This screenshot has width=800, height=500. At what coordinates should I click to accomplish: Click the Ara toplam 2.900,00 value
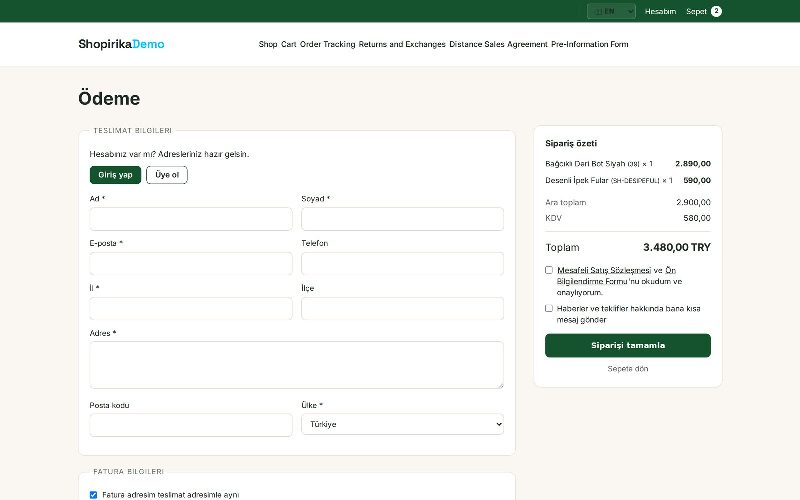(x=693, y=203)
